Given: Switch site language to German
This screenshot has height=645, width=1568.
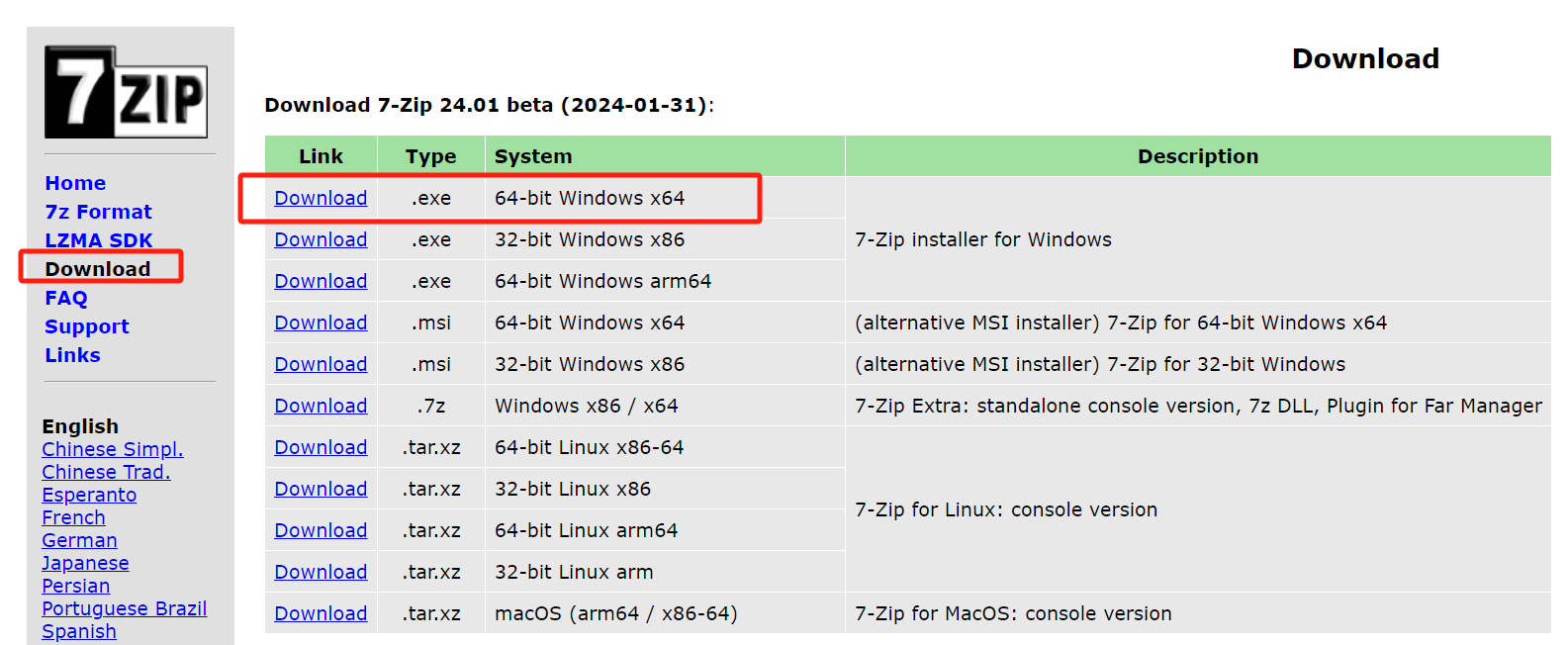Looking at the screenshot, I should (x=79, y=540).
